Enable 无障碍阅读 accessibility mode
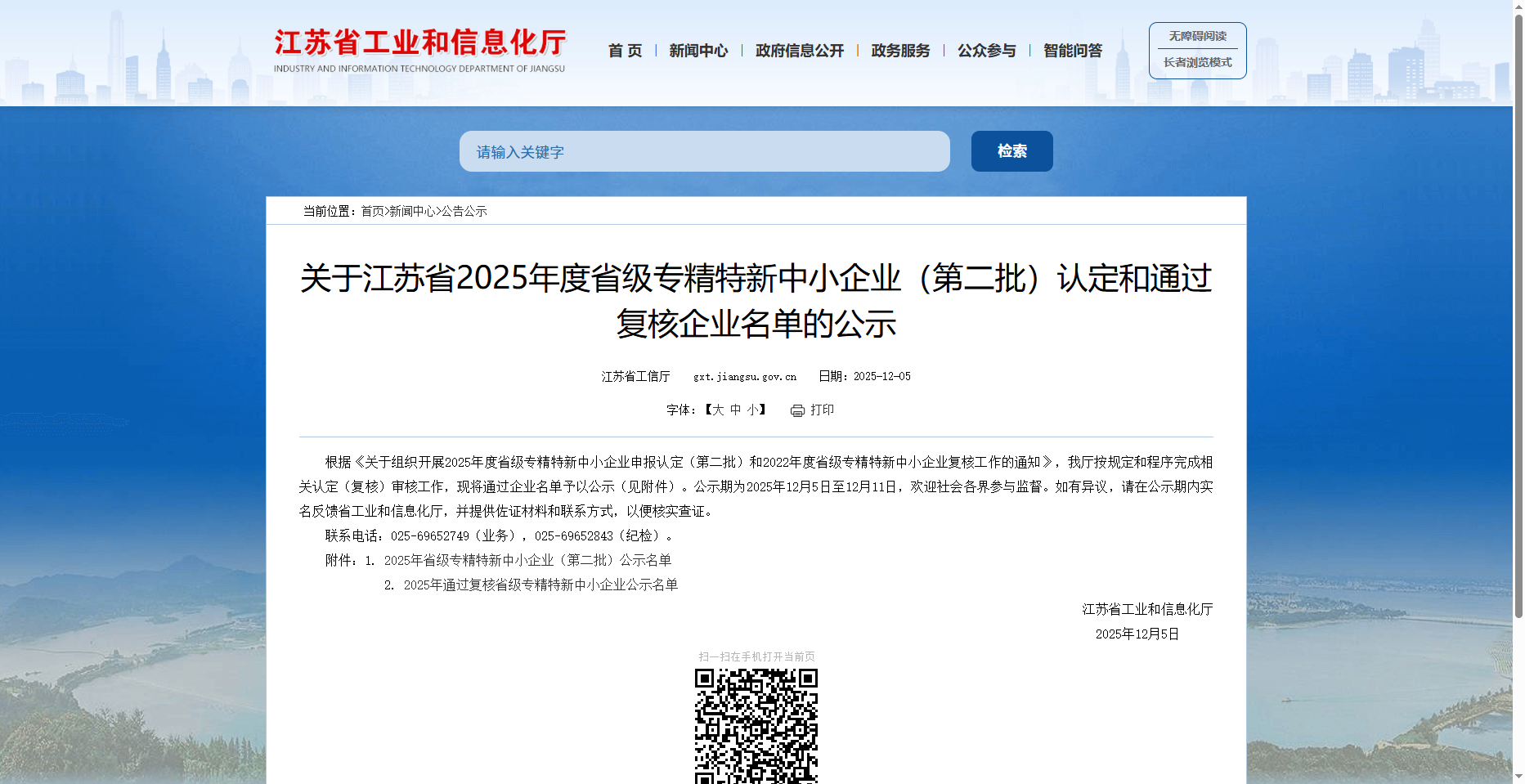 click(1197, 36)
